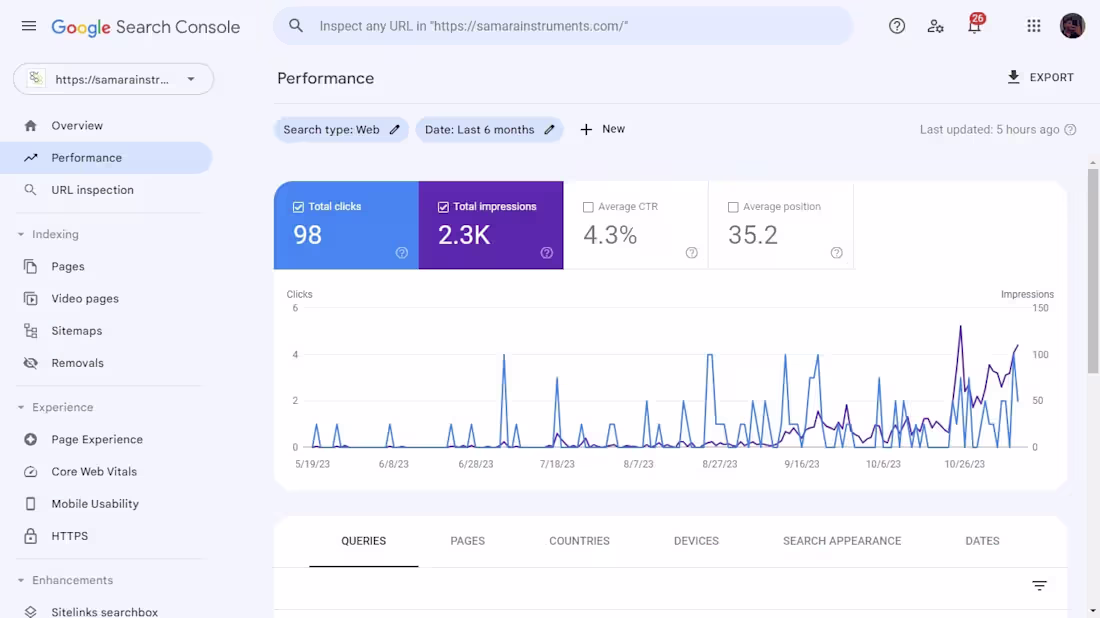
Task: Switch to the COUNTRIES tab
Action: (578, 541)
